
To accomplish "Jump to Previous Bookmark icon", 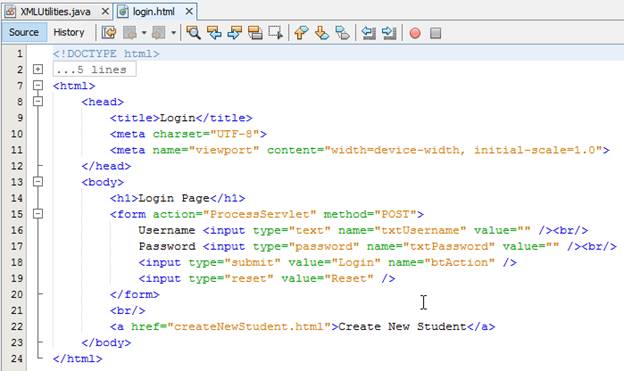I will point(301,33).
